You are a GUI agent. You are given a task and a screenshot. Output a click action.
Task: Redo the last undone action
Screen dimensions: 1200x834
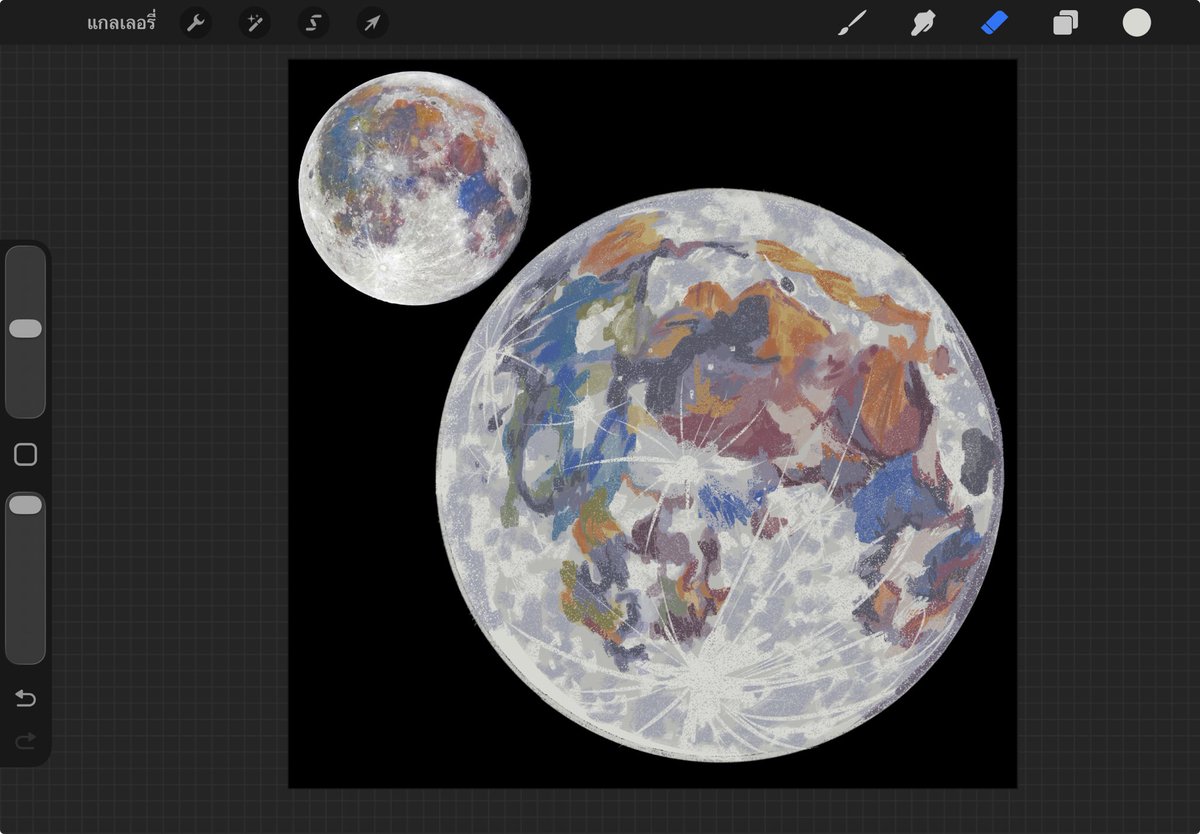25,741
